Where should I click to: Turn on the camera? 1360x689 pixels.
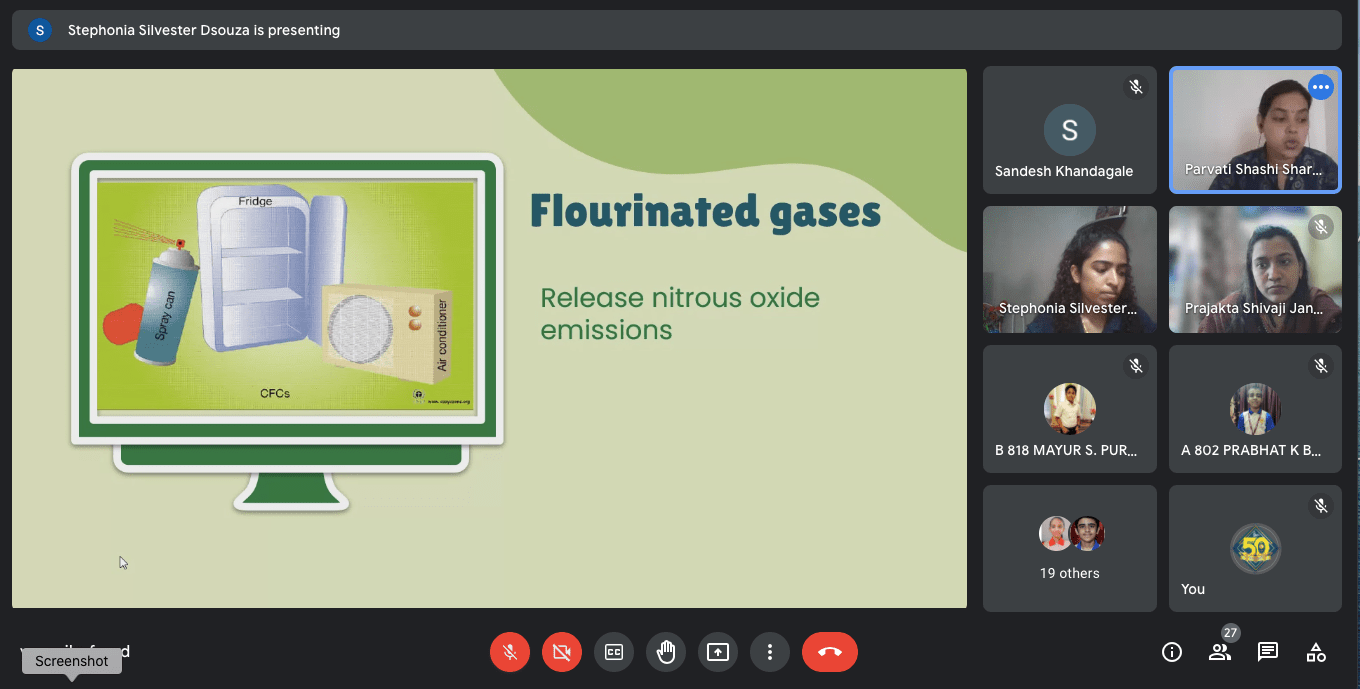[x=562, y=652]
